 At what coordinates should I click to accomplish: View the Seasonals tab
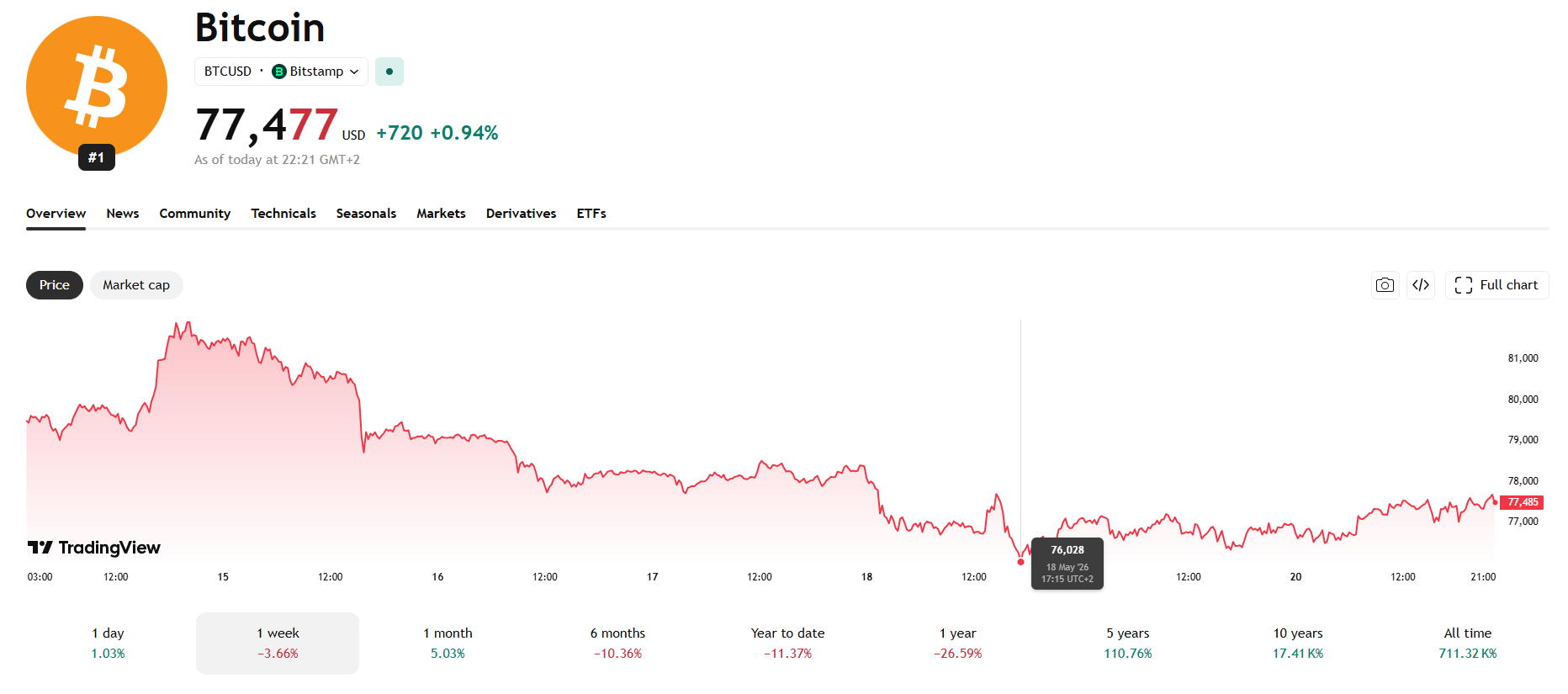pyautogui.click(x=366, y=214)
